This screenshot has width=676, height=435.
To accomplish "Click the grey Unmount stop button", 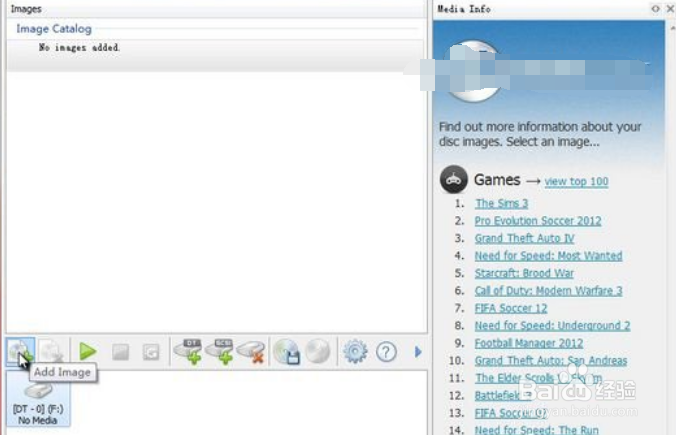I will point(120,352).
